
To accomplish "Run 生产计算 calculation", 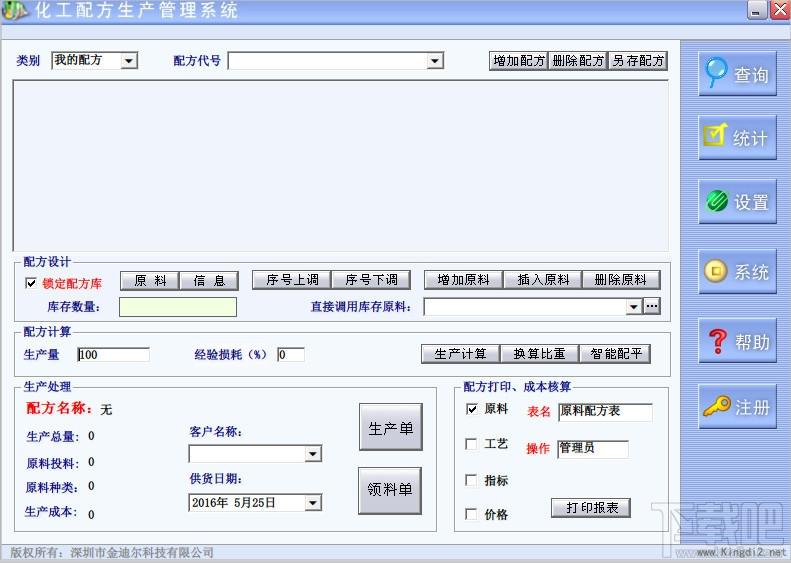I will [x=460, y=354].
